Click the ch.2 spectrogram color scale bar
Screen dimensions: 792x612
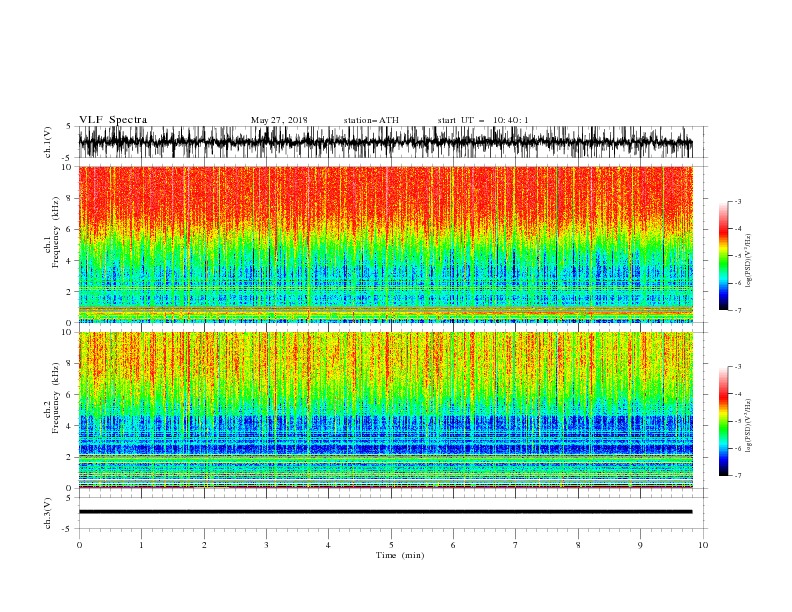(723, 421)
